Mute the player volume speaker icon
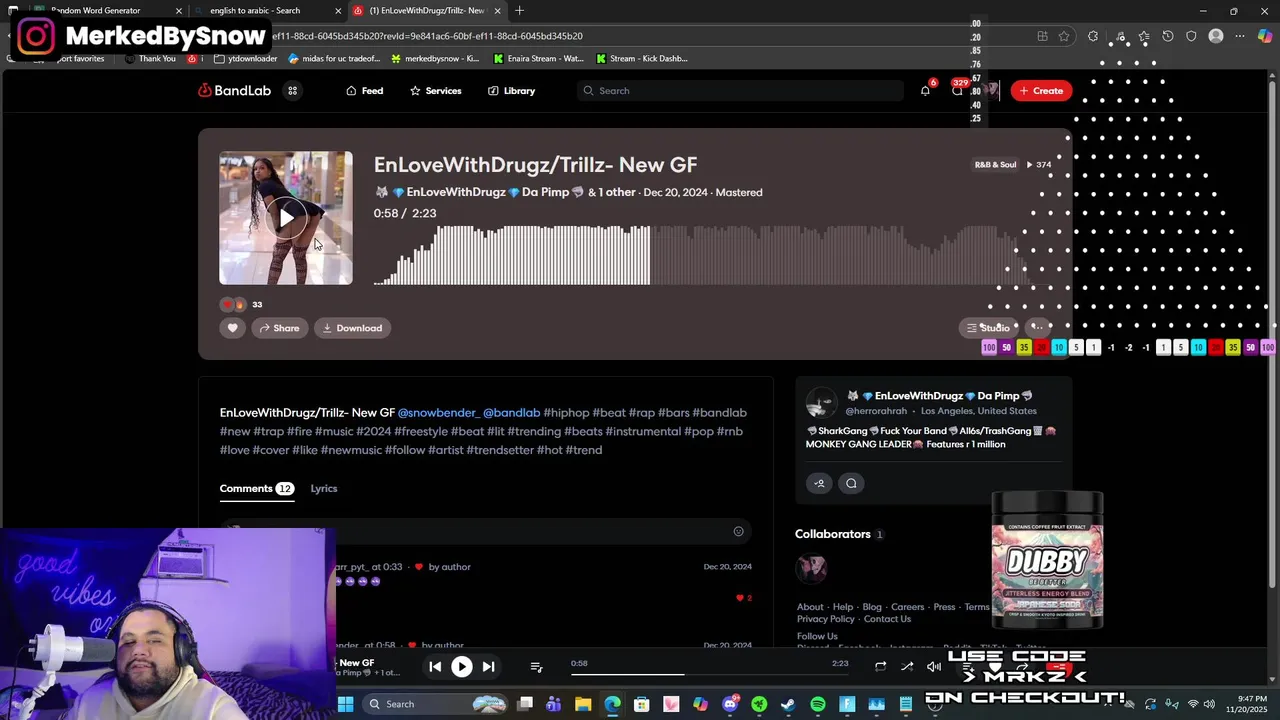The width and height of the screenshot is (1280, 720). (x=933, y=667)
